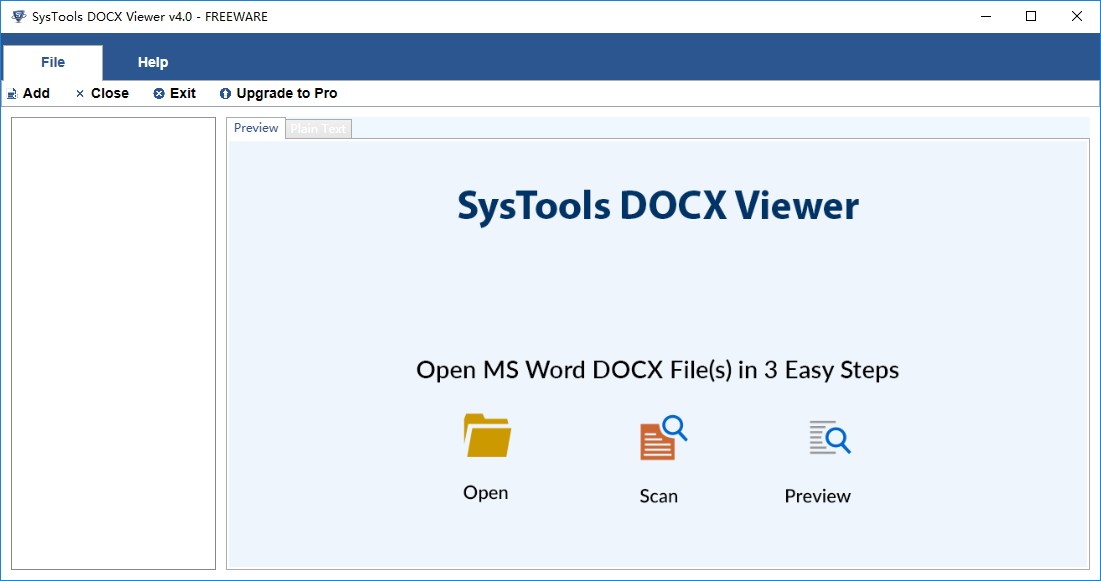Click the SysTools DOCX Viewer heading

coord(658,206)
